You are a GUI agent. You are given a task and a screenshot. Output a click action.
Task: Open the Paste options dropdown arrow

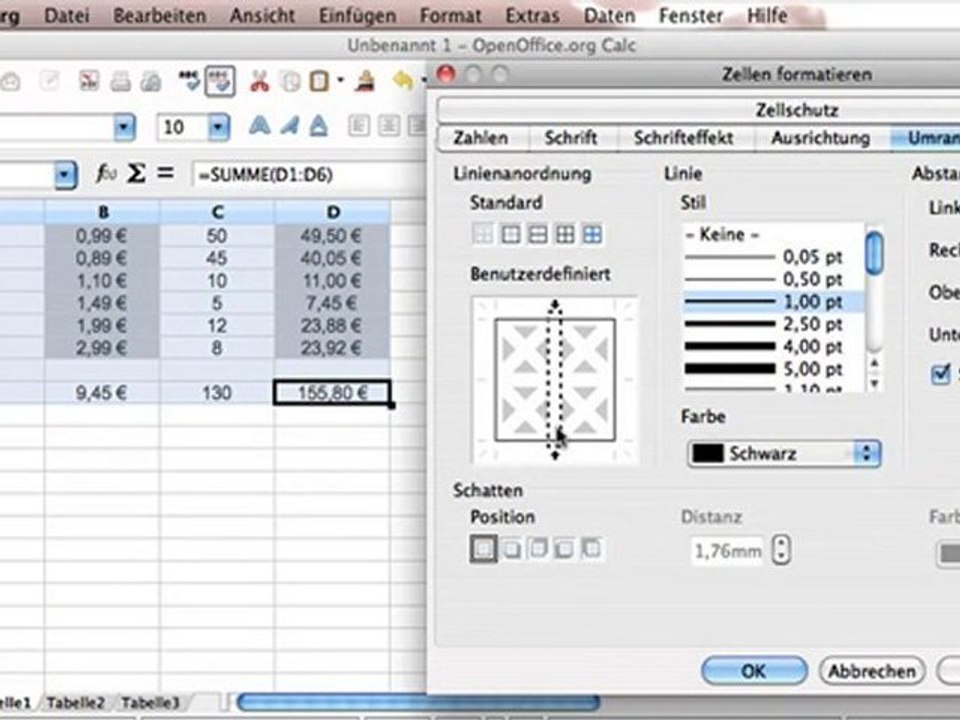(x=340, y=80)
